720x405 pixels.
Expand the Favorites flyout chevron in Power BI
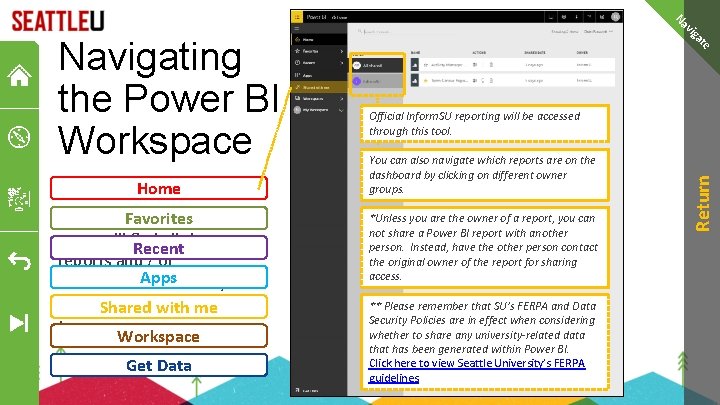point(342,51)
